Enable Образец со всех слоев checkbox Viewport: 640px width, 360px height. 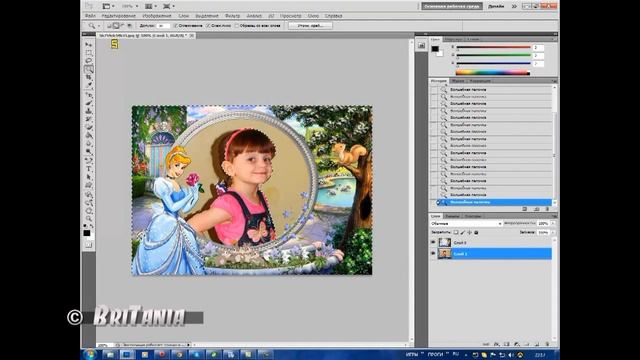[x=237, y=26]
